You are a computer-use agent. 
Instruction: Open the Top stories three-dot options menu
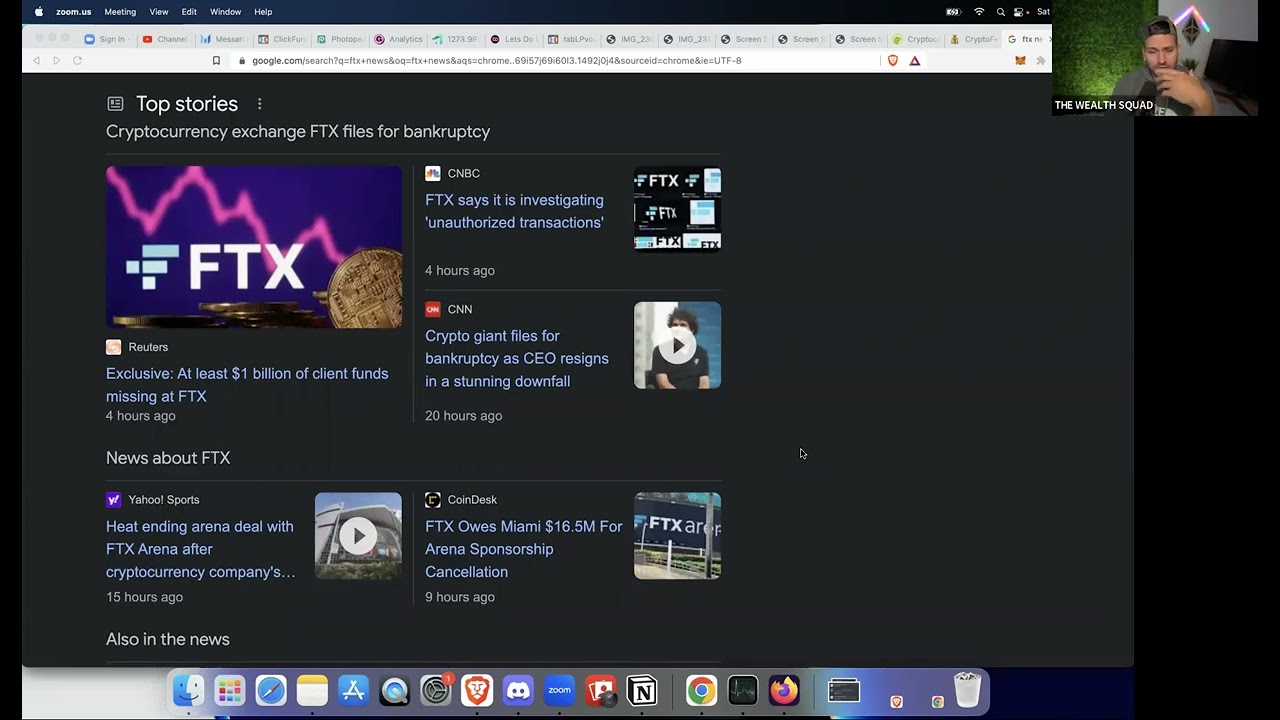pyautogui.click(x=259, y=104)
